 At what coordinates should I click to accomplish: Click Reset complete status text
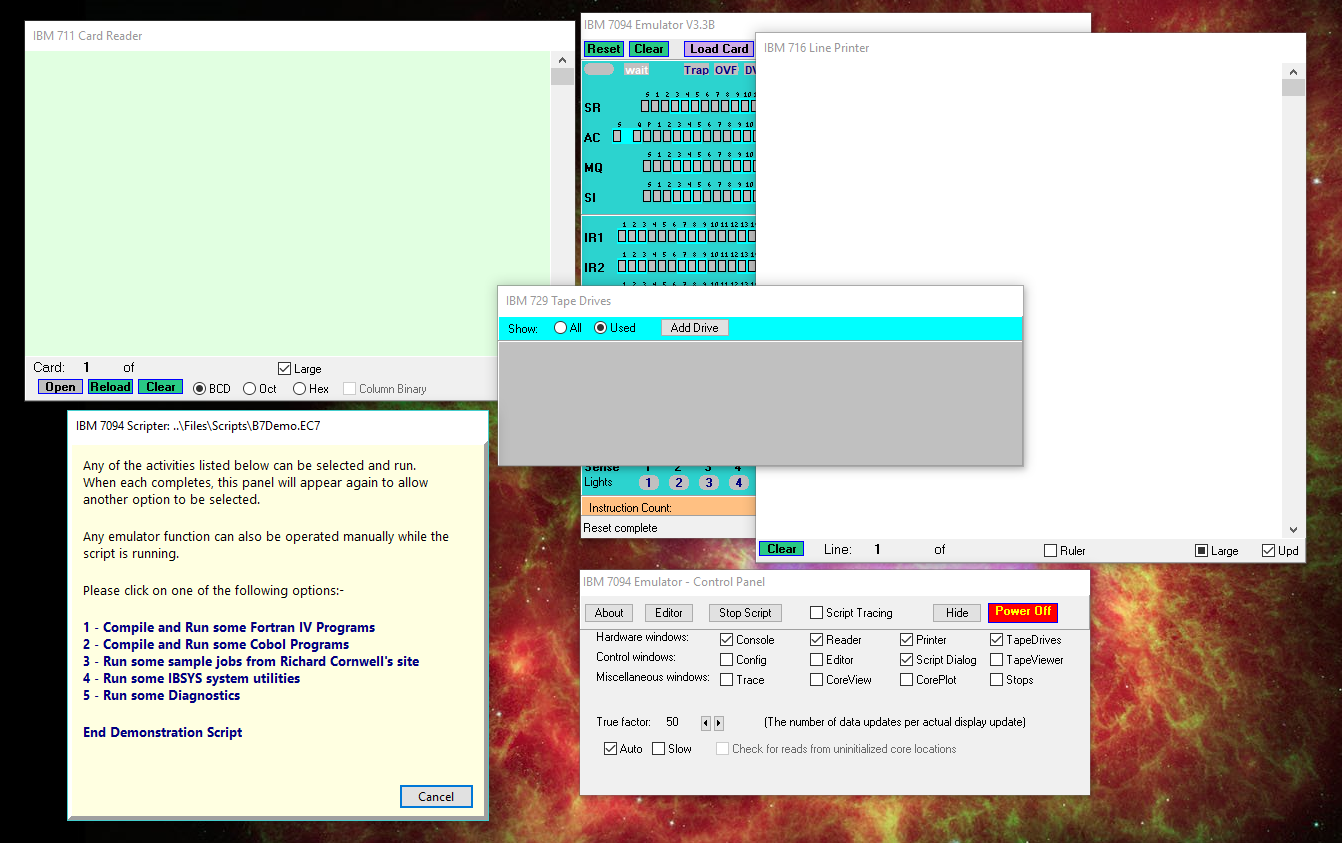click(x=621, y=528)
